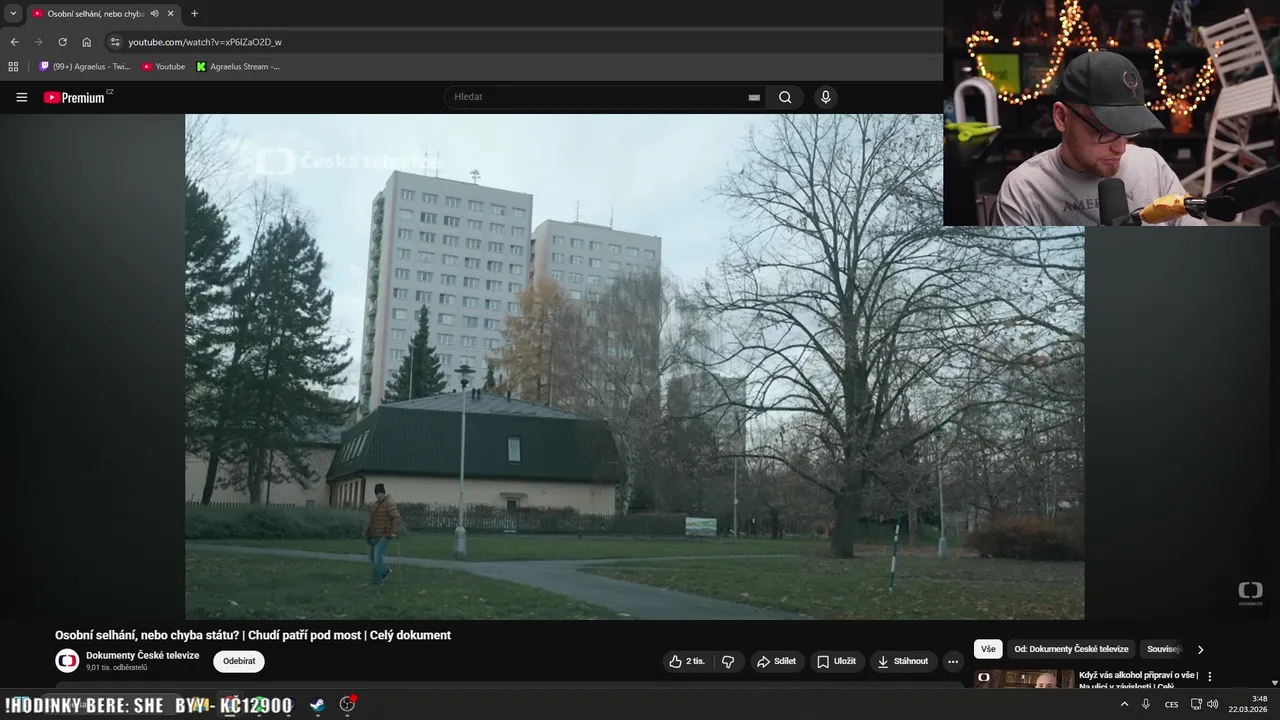
Task: Subscribe using the Odebírat button
Action: (x=239, y=661)
